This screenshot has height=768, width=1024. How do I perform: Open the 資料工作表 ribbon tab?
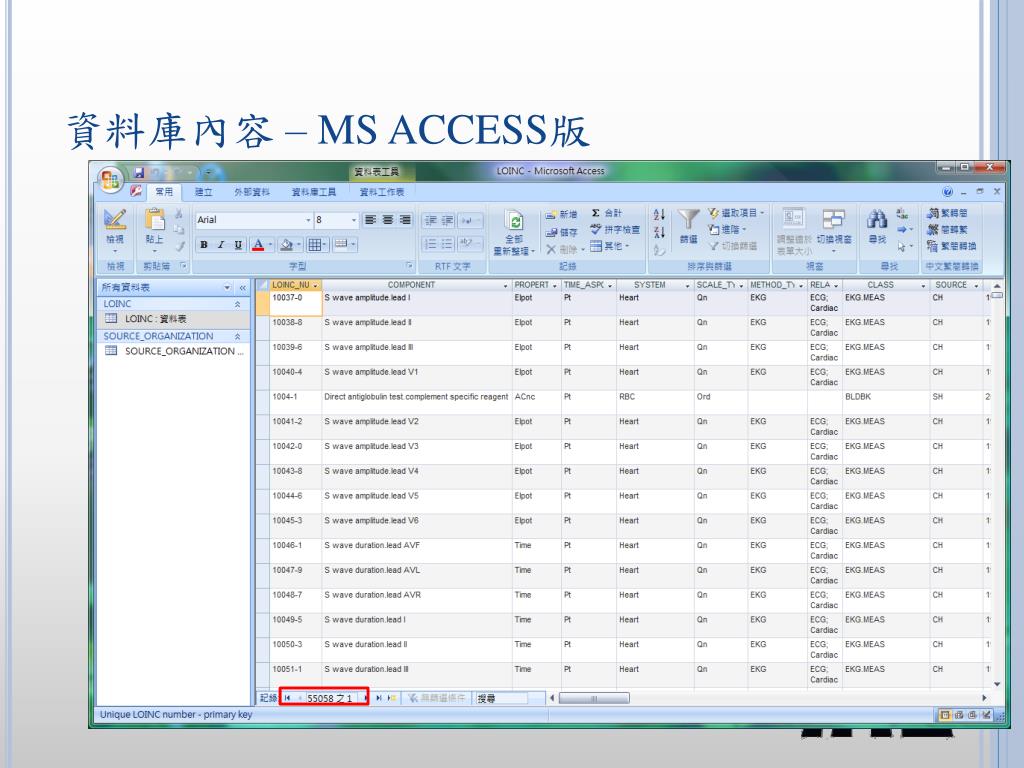click(382, 192)
